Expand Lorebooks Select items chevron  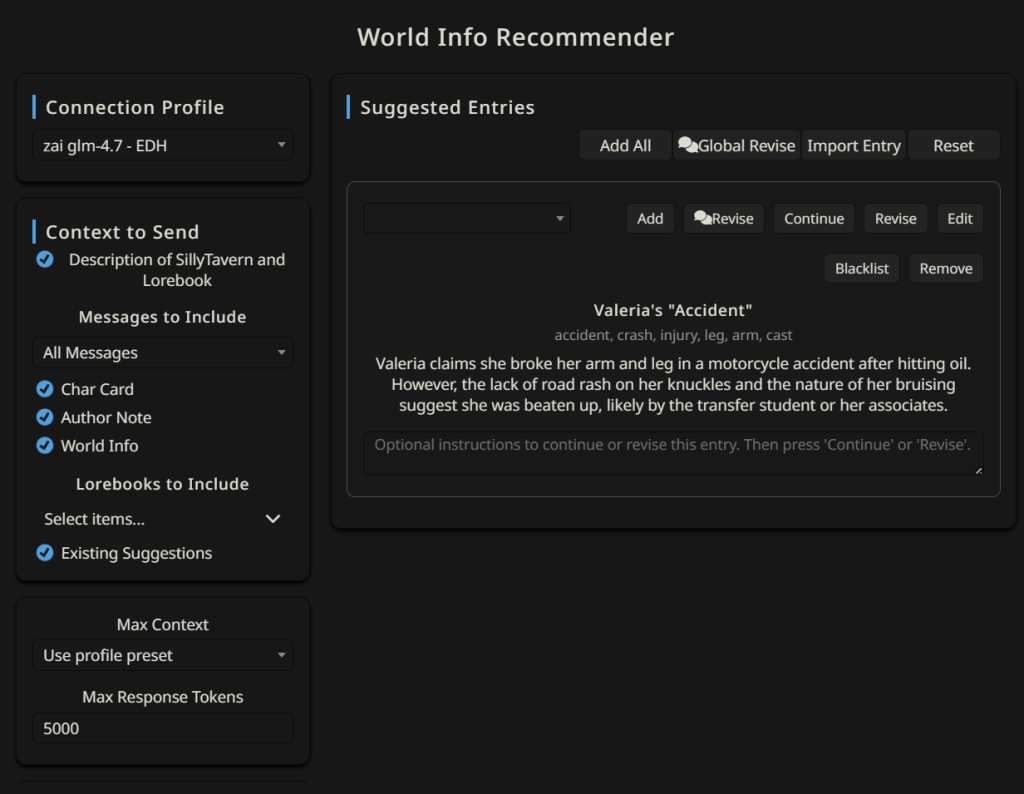point(273,519)
